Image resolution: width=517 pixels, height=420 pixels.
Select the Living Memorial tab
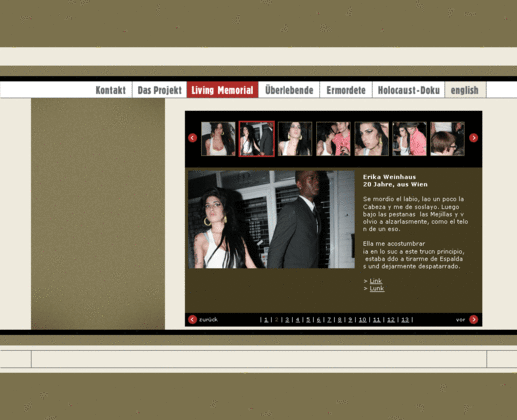pos(222,90)
